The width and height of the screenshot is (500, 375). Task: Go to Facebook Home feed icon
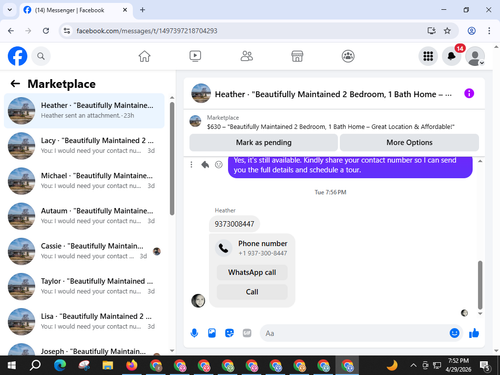click(144, 56)
